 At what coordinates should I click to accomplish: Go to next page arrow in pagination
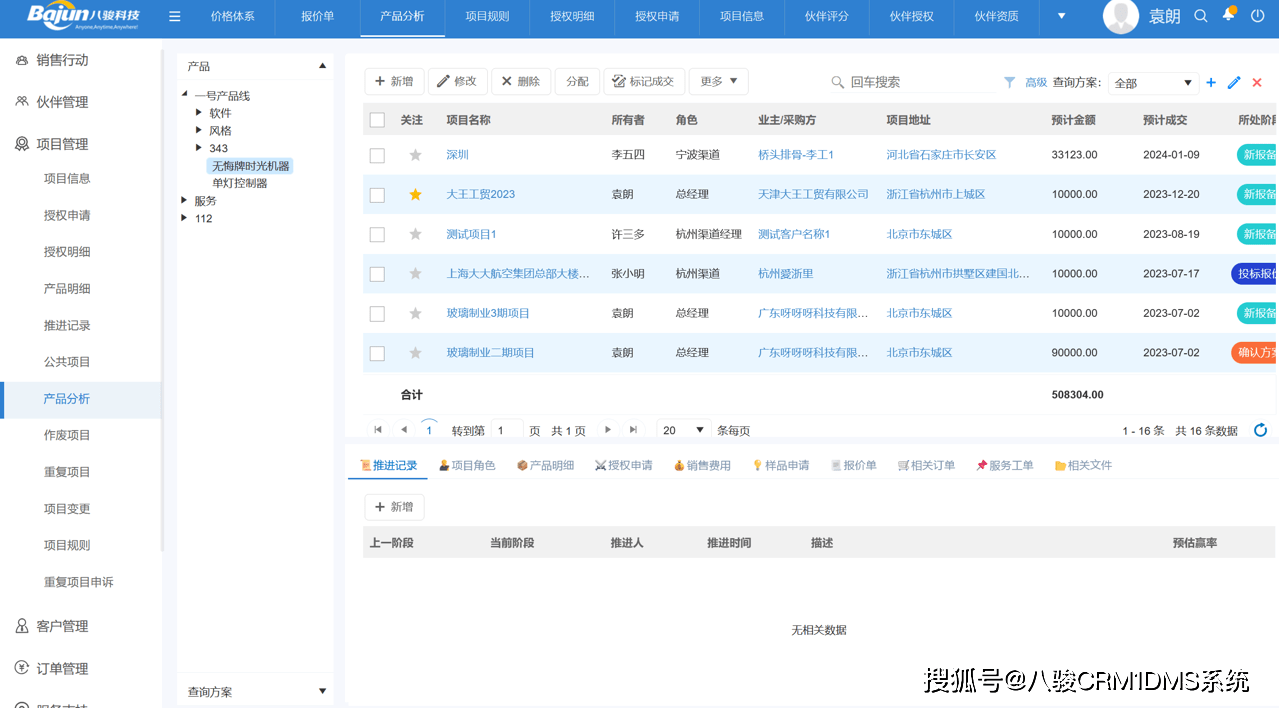click(x=607, y=430)
